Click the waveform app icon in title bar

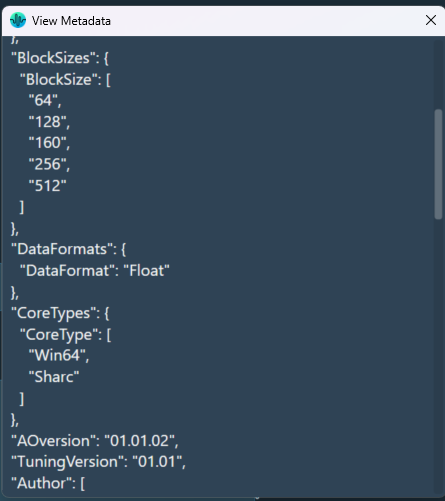coord(18,20)
